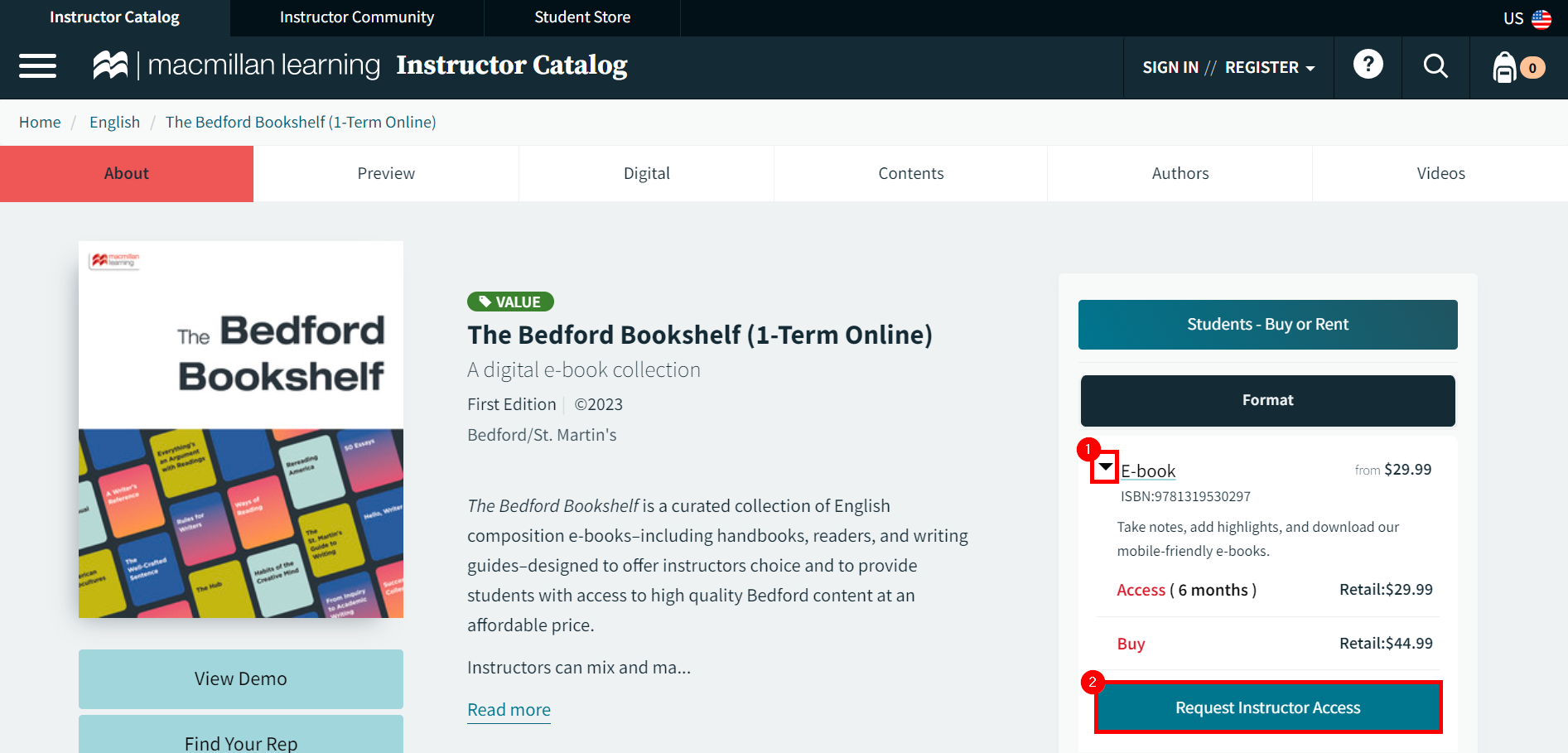The height and width of the screenshot is (753, 1568).
Task: Show the Videos tab
Action: (1440, 174)
